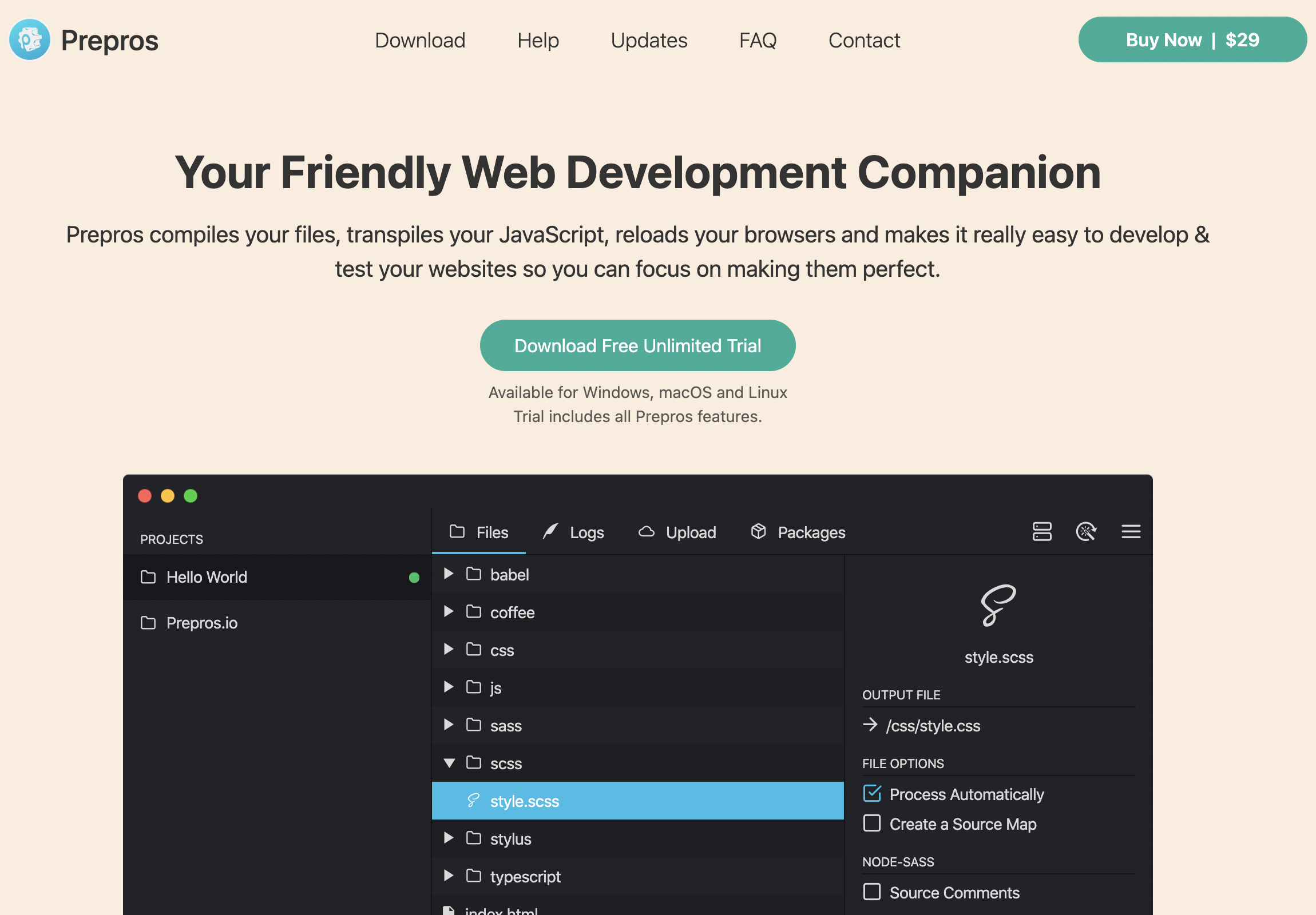Open FAQ in the site navigation
Image resolution: width=1316 pixels, height=915 pixels.
point(758,40)
